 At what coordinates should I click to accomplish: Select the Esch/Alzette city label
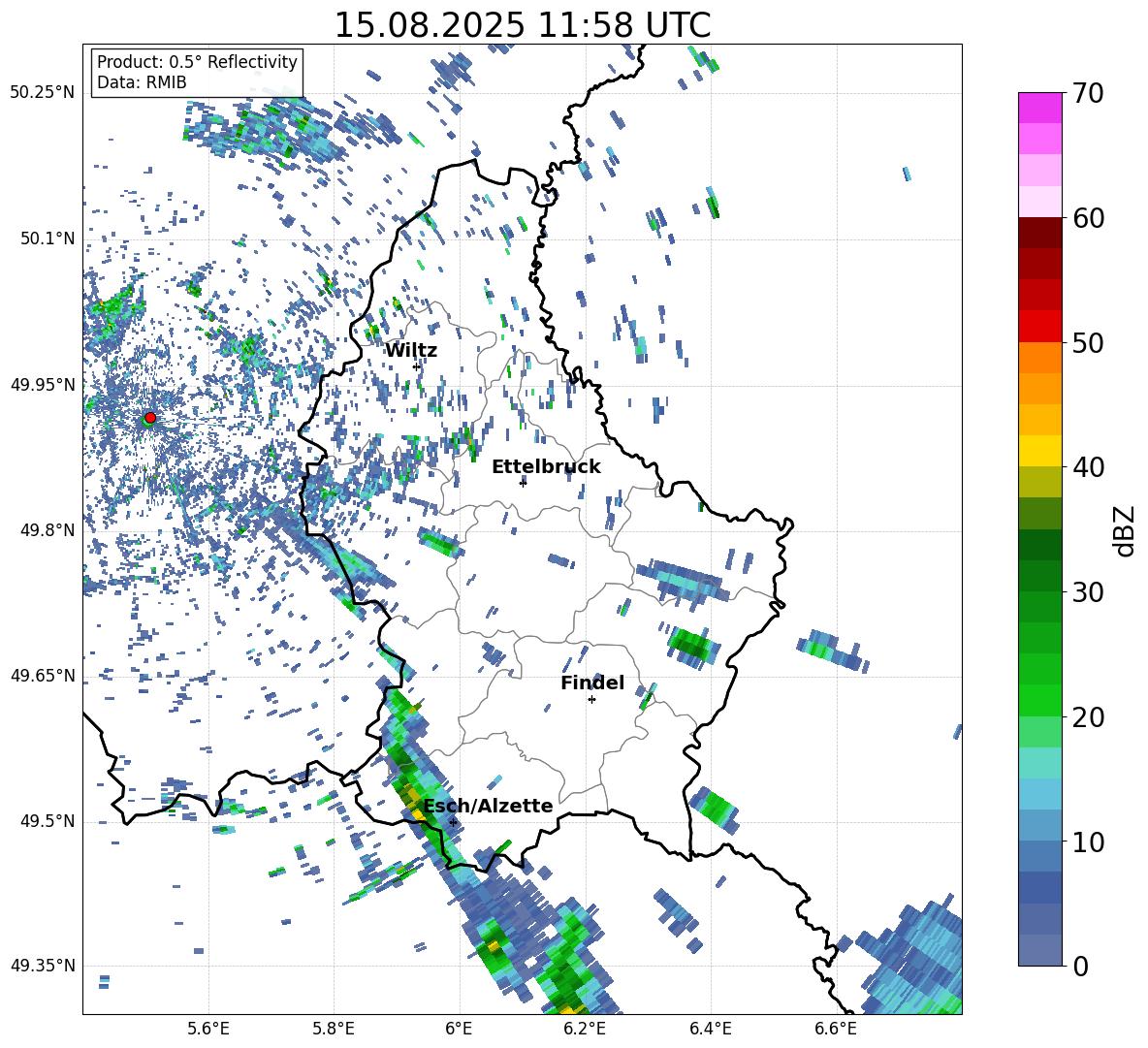[x=489, y=806]
